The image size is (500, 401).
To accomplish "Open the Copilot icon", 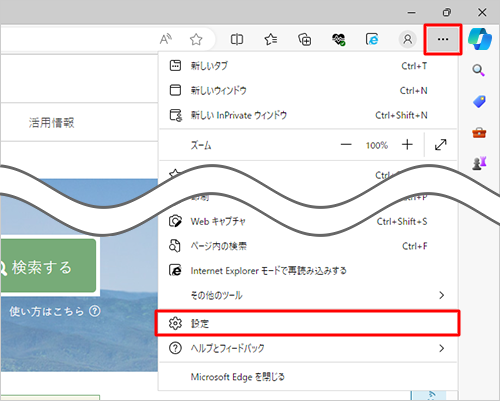I will pos(480,39).
